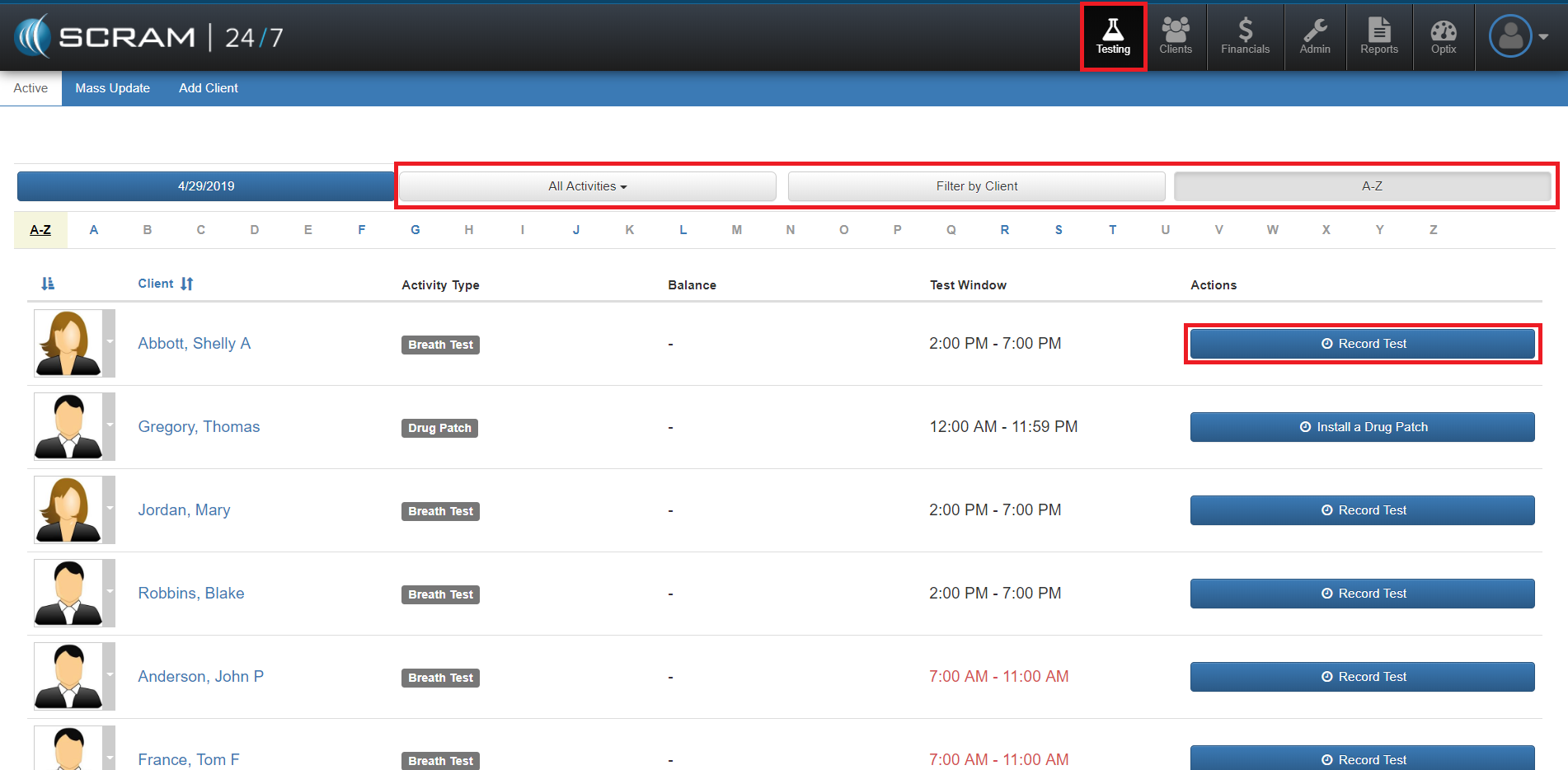Click the Filter by Client field
This screenshot has width=1568, height=770.
pyautogui.click(x=976, y=186)
